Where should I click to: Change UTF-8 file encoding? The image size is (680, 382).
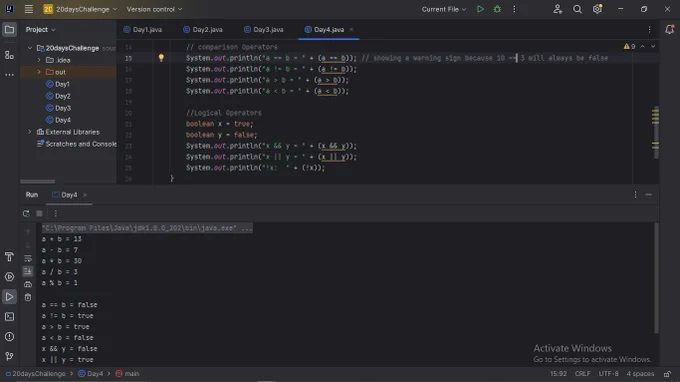click(x=608, y=374)
